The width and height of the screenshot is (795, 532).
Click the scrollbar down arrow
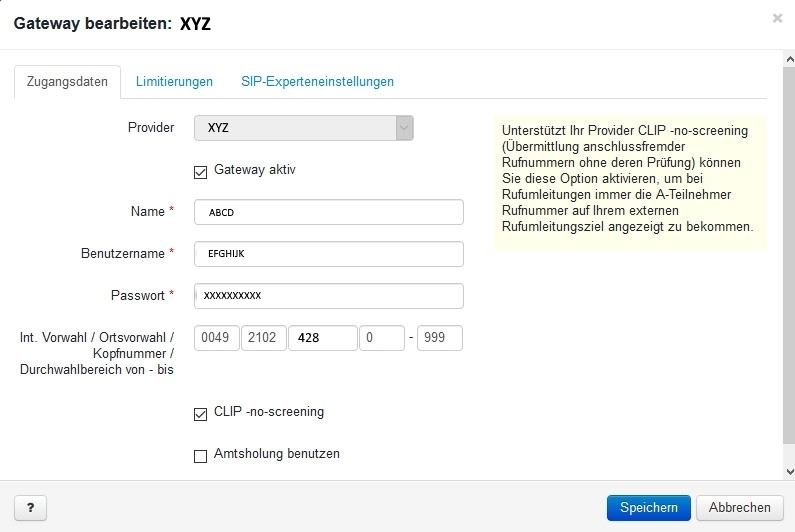coord(789,470)
